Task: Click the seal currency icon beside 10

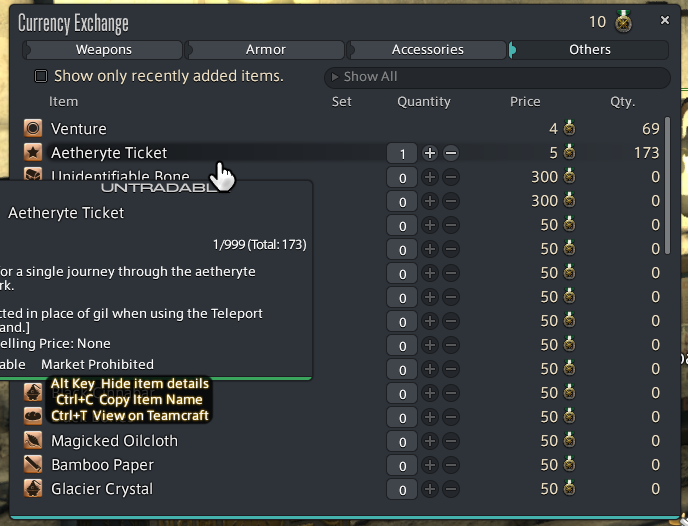Action: (623, 21)
